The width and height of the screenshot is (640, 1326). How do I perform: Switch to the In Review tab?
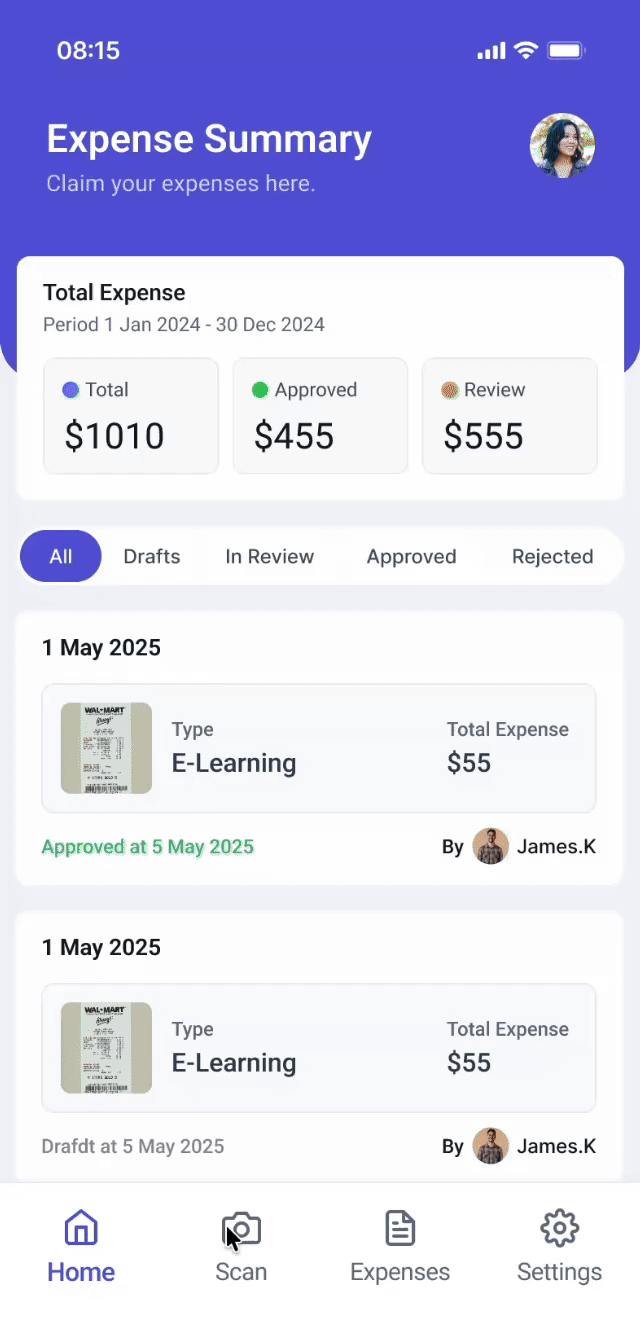click(x=269, y=556)
